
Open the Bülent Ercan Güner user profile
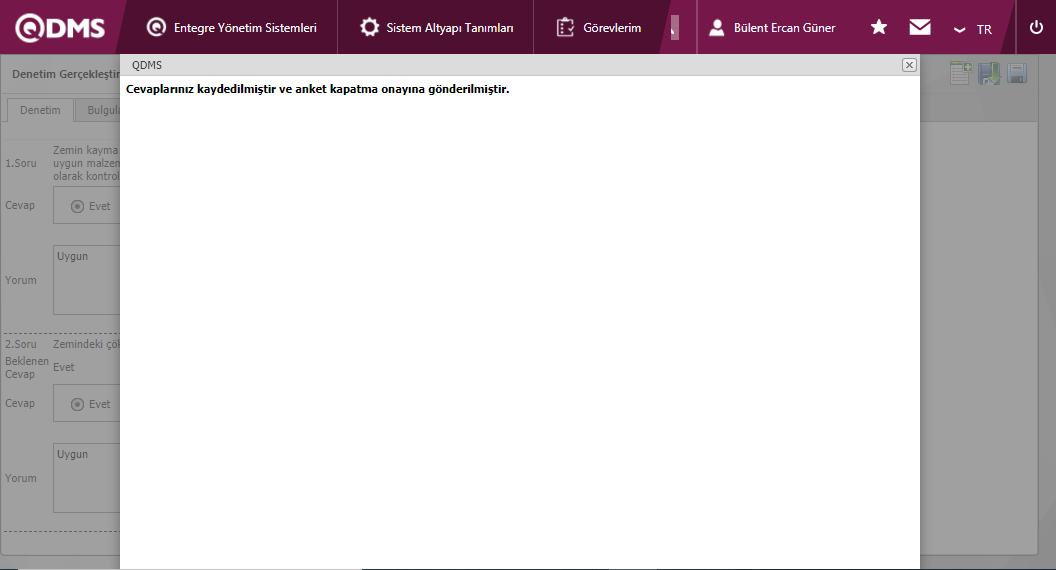pos(772,28)
